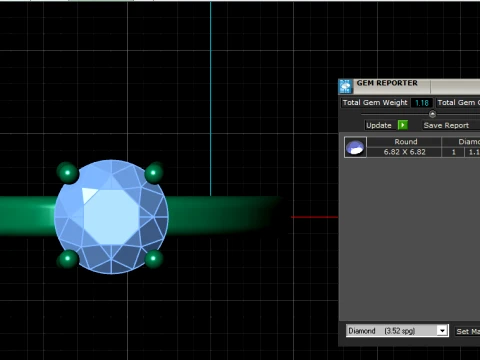Click the Total Gem Weight value 1.18
This screenshot has width=480, height=360.
(x=422, y=103)
